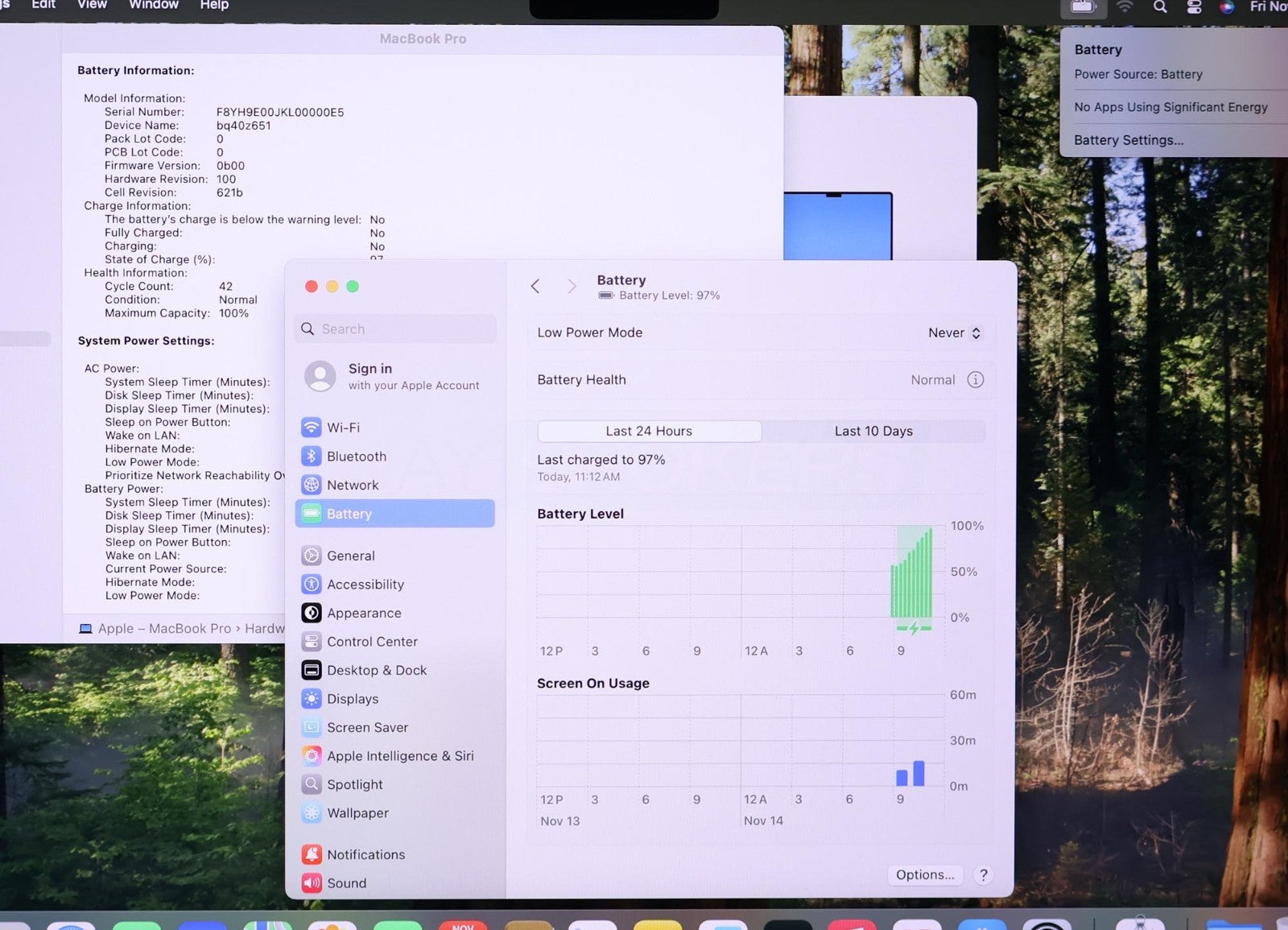This screenshot has width=1288, height=930.
Task: Open Apple Intelligence & Siri settings
Action: tap(399, 756)
